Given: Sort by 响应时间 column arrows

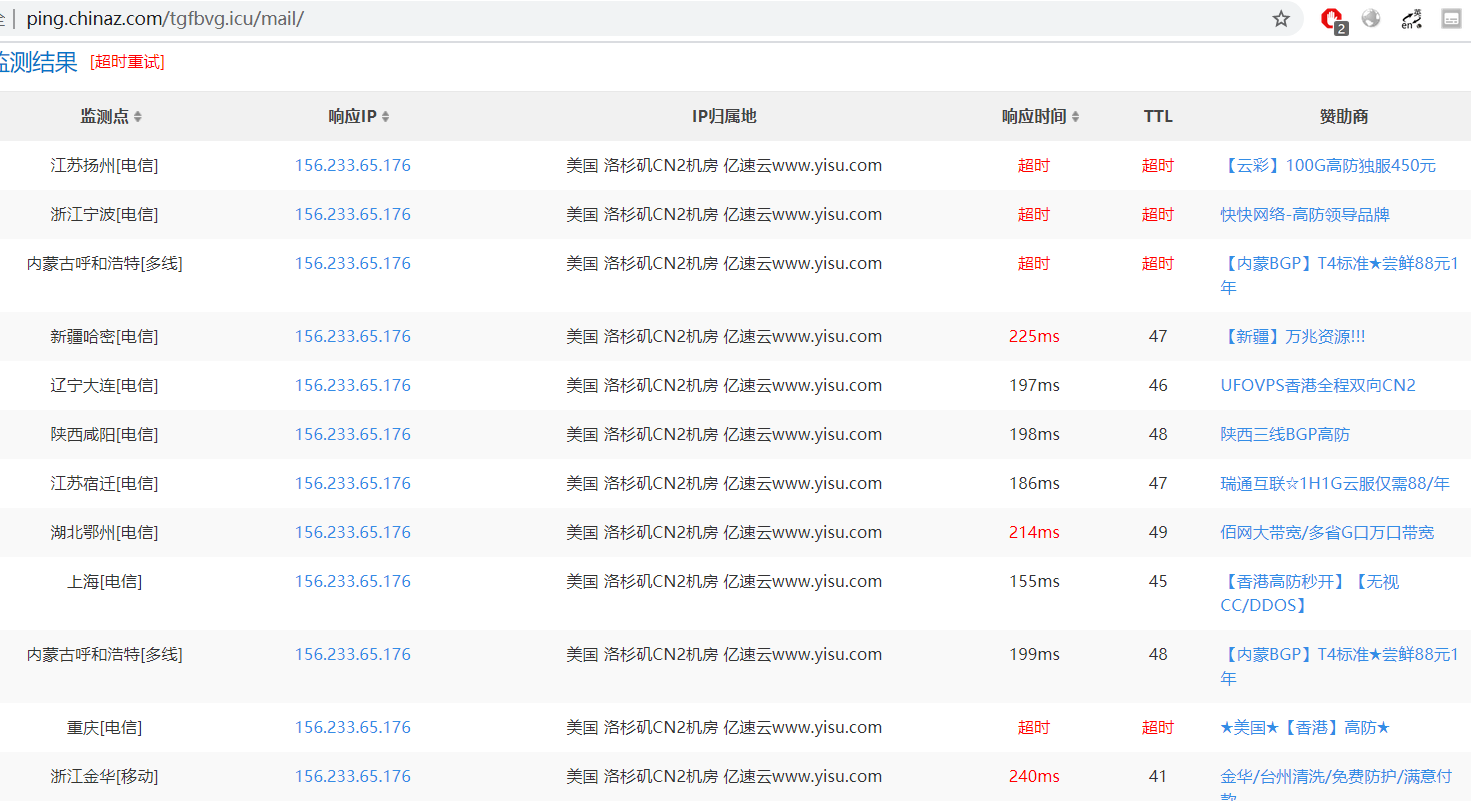Looking at the screenshot, I should 1075,117.
